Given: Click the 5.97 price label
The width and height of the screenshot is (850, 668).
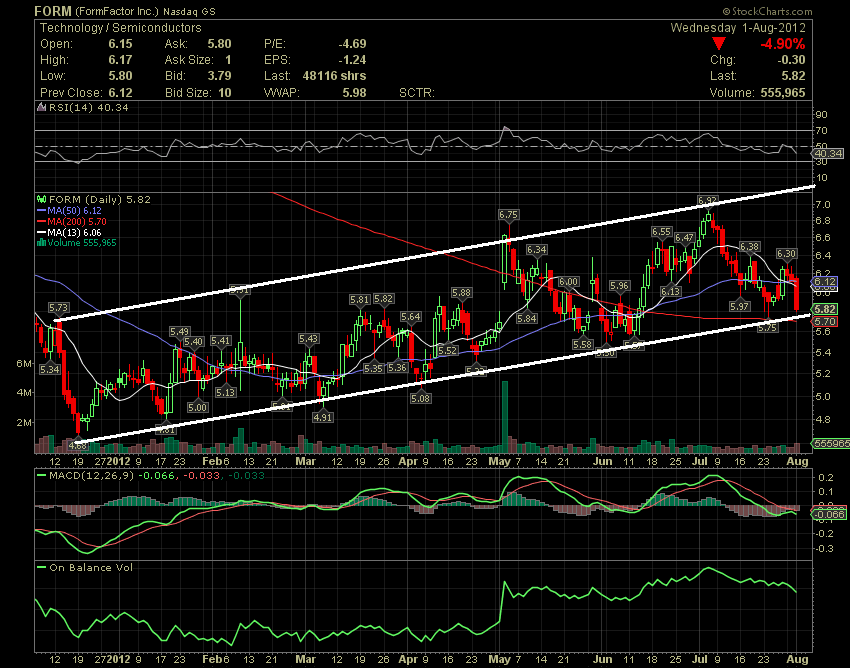Looking at the screenshot, I should pos(739,306).
